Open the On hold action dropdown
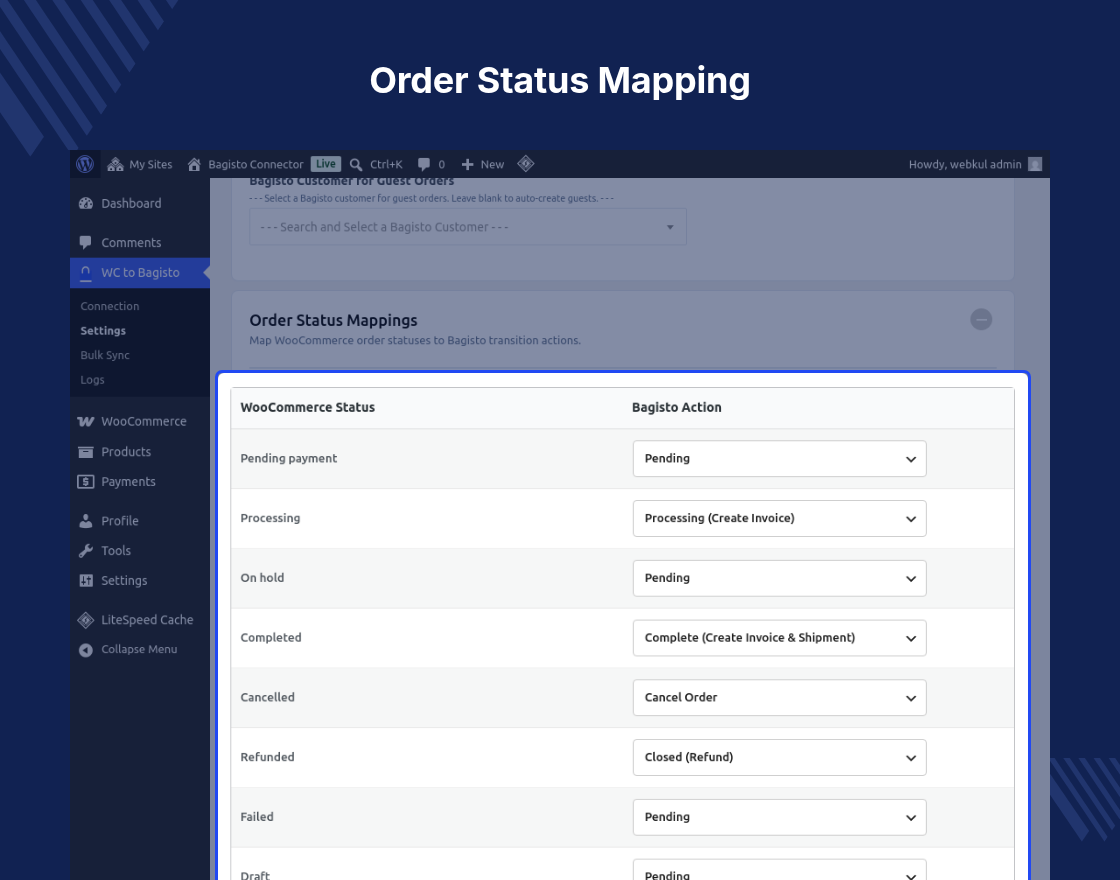Viewport: 1120px width, 880px height. tap(779, 578)
